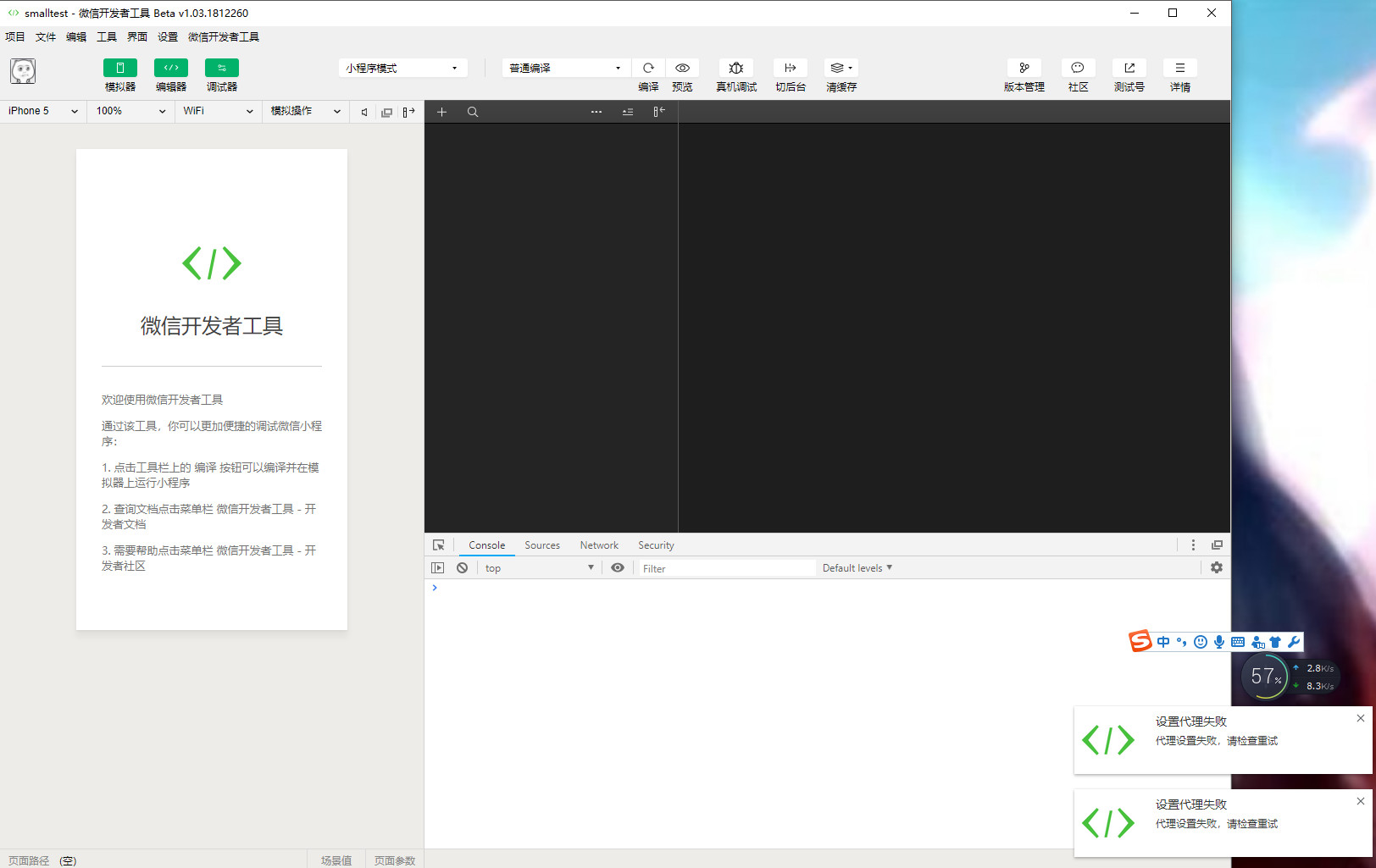Viewport: 1376px width, 868px height.
Task: Toggle the editor (编辑器) panel
Action: click(171, 68)
